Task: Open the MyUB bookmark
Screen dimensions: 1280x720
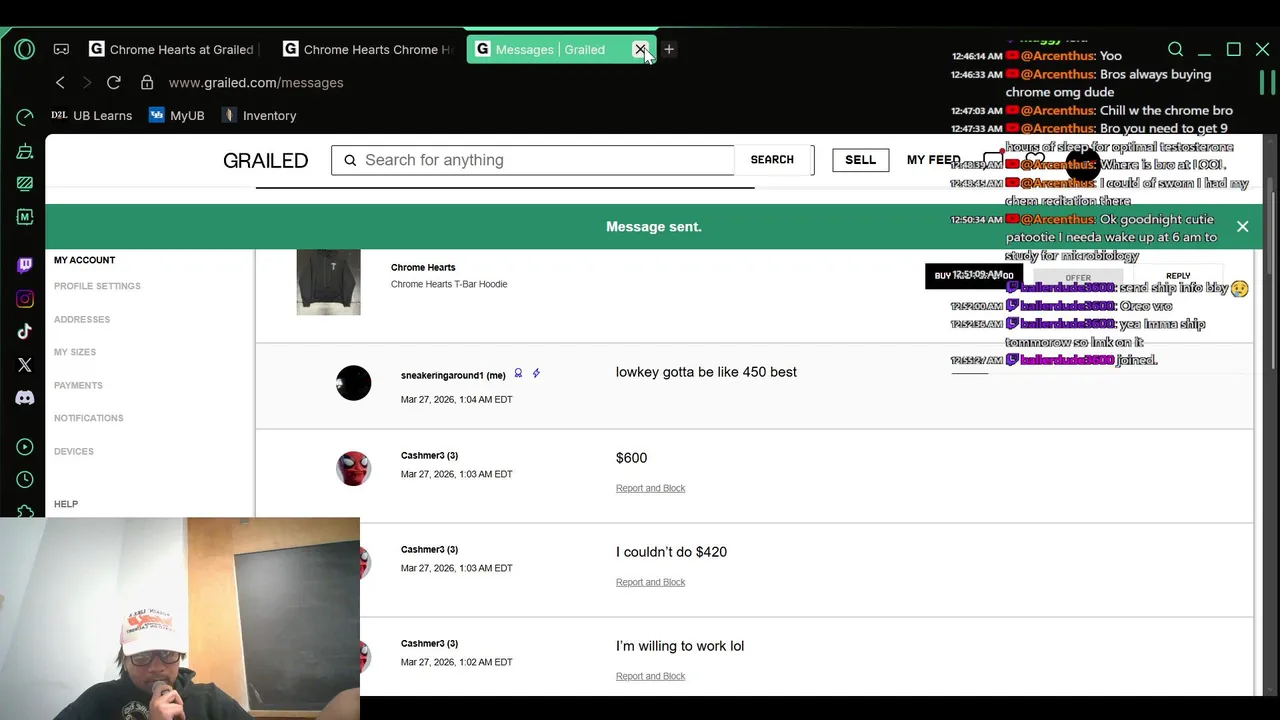Action: 176,116
